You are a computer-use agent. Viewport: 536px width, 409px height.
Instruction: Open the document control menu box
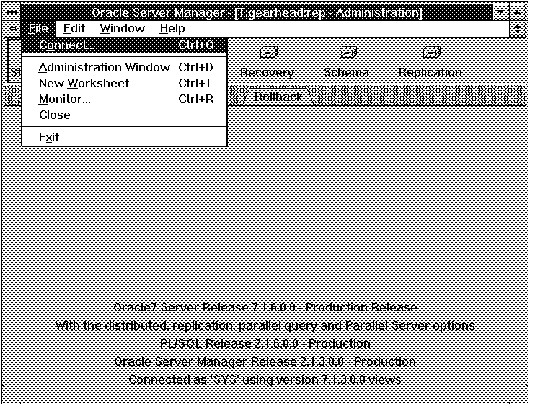point(13,29)
